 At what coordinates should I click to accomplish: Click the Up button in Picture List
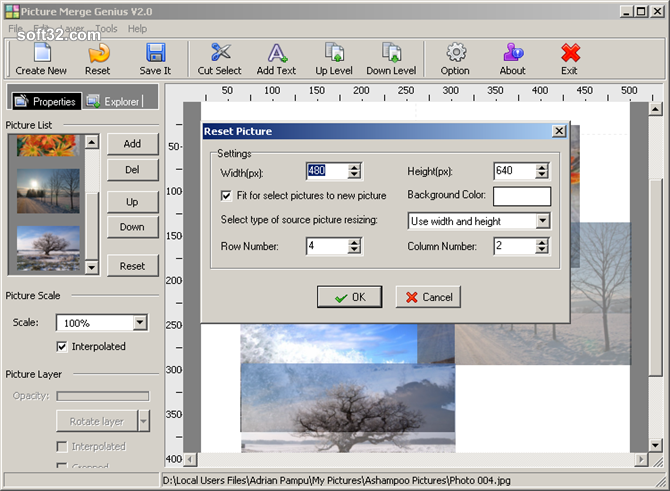pos(132,202)
